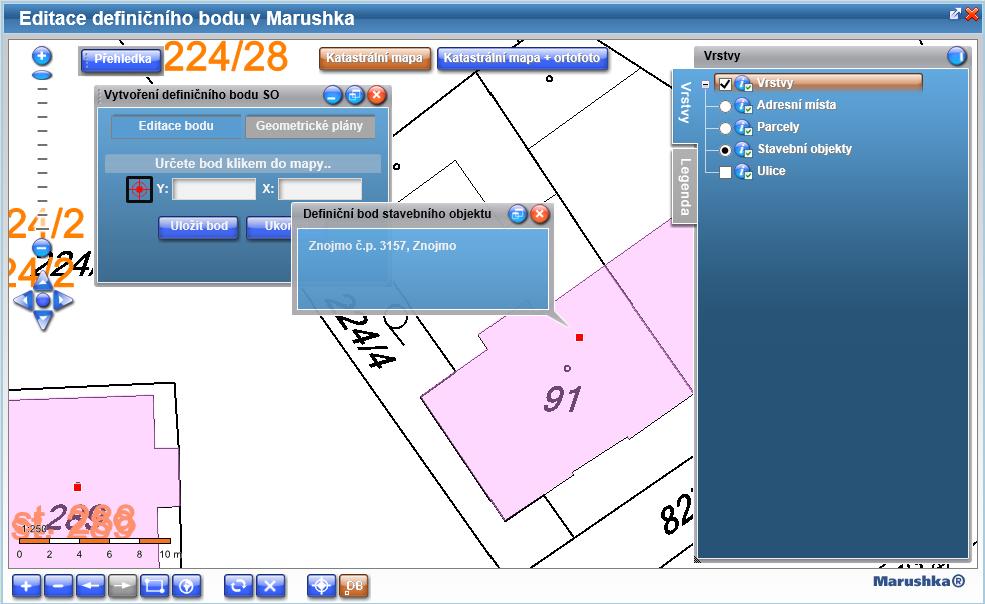Click the info icon of the root Vrstvy node
Viewport: 985px width, 604px height.
pyautogui.click(x=744, y=84)
